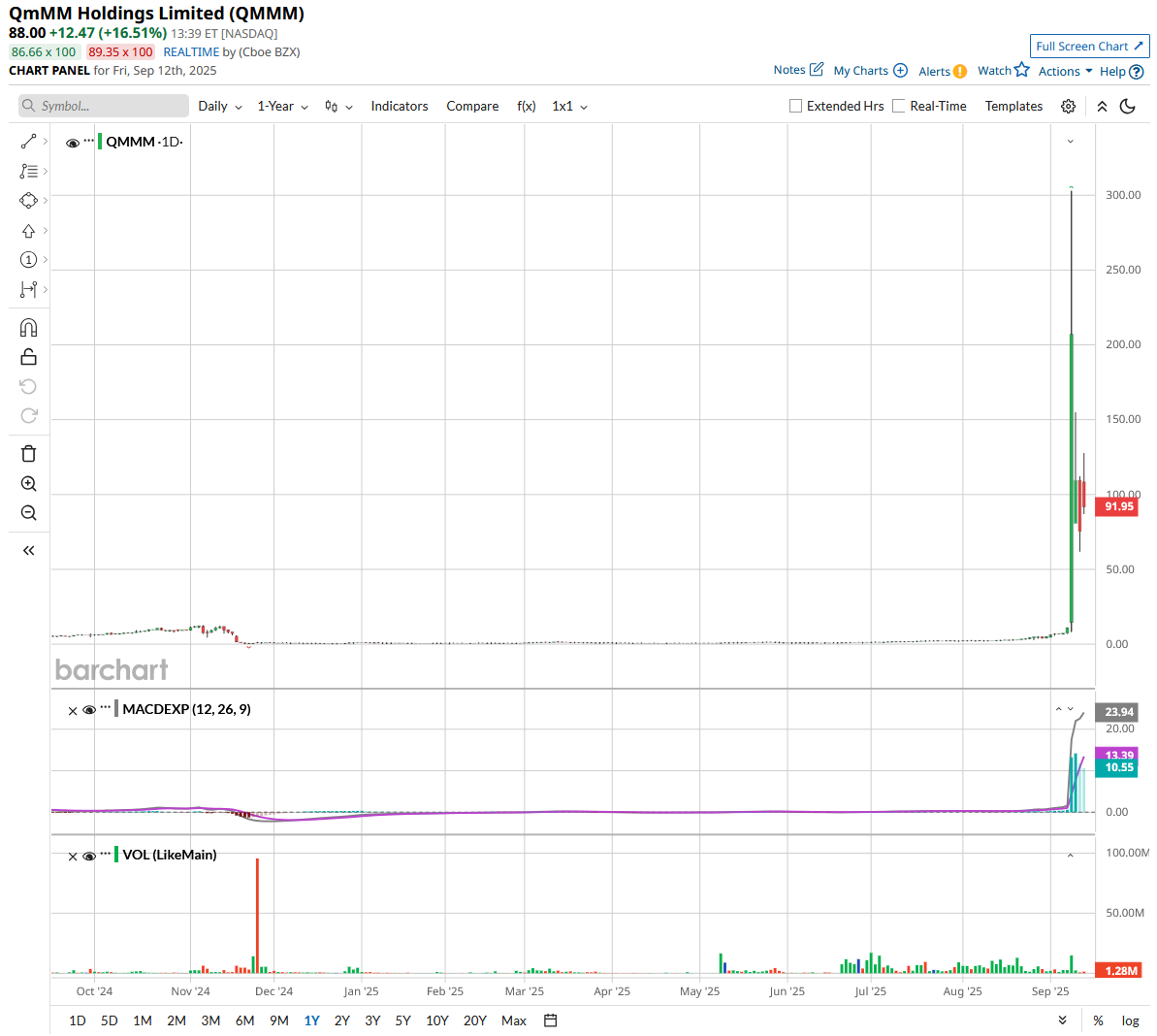Toggle log scale button
This screenshot has height=1036, width=1157.
coord(1131,1020)
